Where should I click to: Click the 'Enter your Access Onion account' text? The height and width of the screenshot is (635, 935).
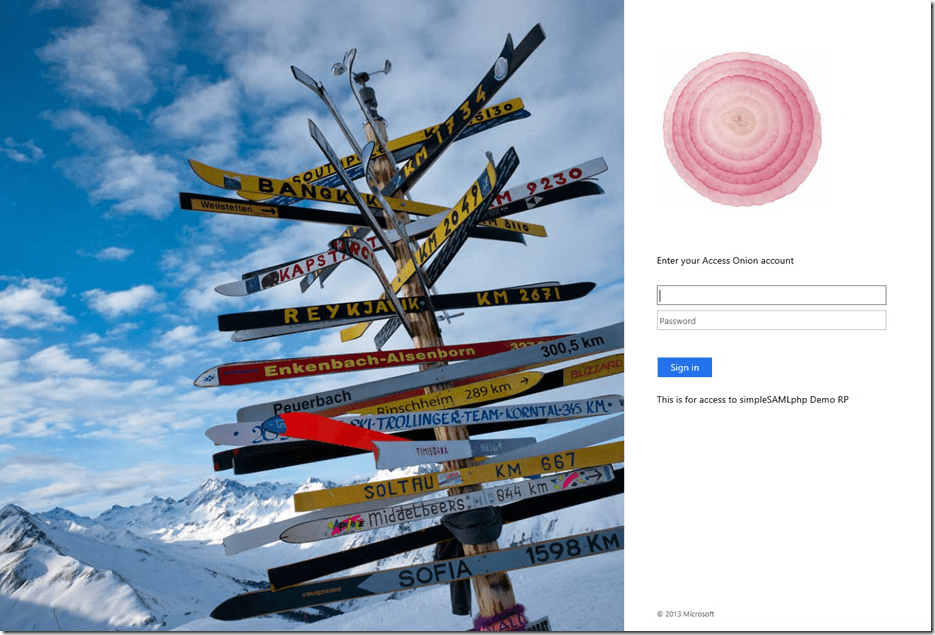(x=725, y=261)
